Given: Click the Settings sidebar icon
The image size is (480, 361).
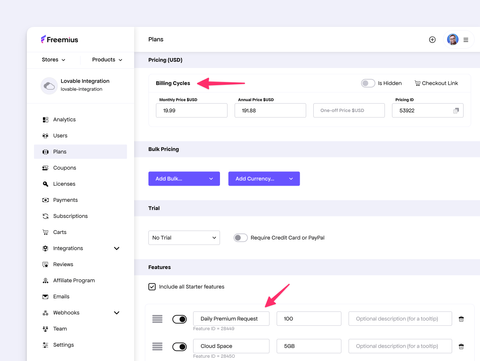Looking at the screenshot, I should (x=45, y=345).
